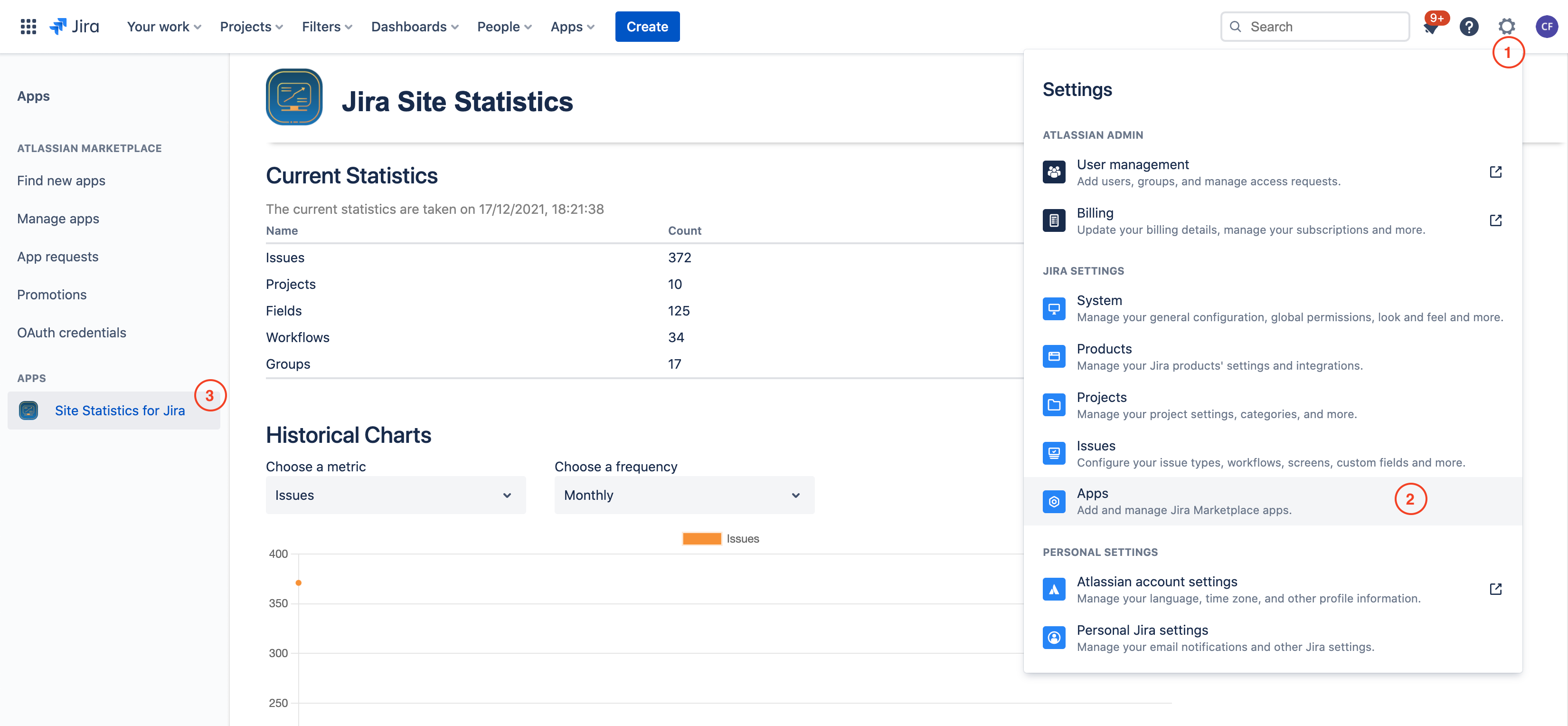Select System in the settings menu

[x=1099, y=300]
